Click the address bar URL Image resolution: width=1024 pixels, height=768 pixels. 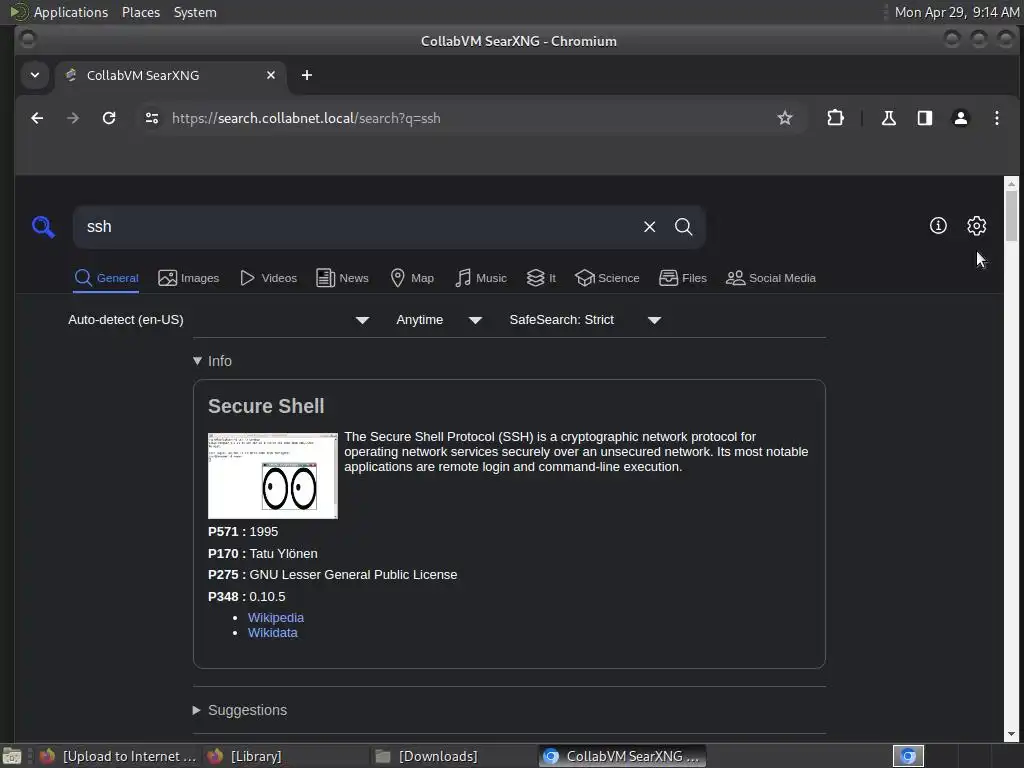[x=306, y=118]
